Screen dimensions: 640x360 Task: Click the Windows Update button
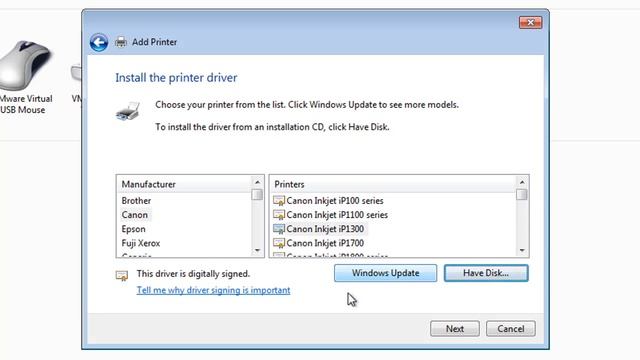click(385, 273)
